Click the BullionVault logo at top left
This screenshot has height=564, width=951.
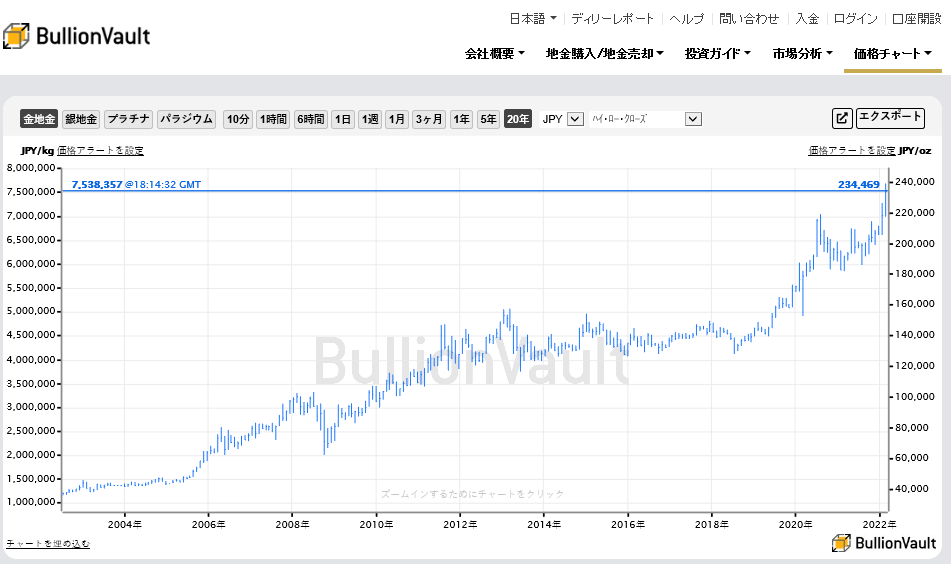(x=76, y=36)
